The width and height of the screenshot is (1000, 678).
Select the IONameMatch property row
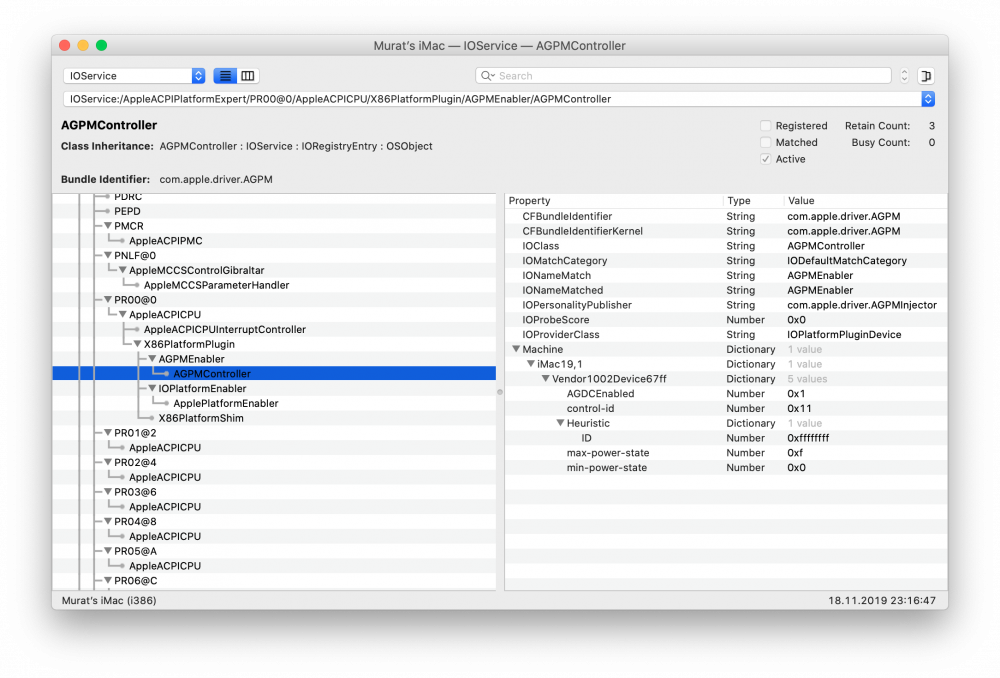[x=726, y=276]
